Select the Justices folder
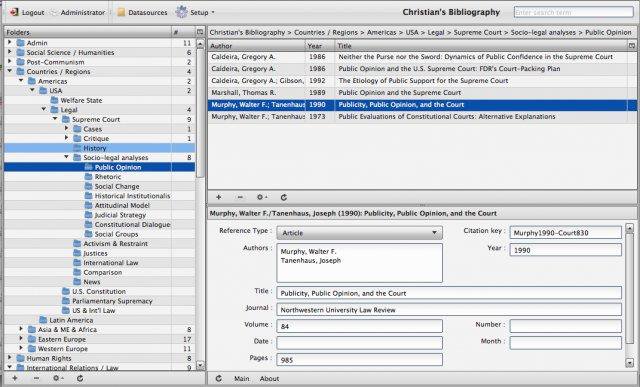The width and height of the screenshot is (640, 387). pos(95,253)
